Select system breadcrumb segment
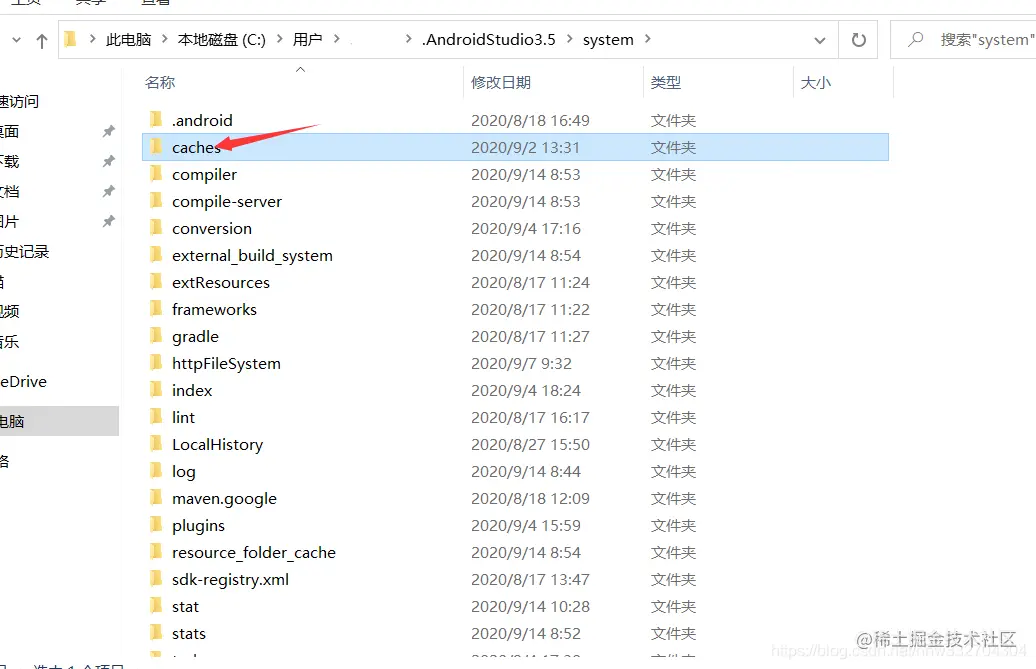The image size is (1036, 669). pos(608,40)
